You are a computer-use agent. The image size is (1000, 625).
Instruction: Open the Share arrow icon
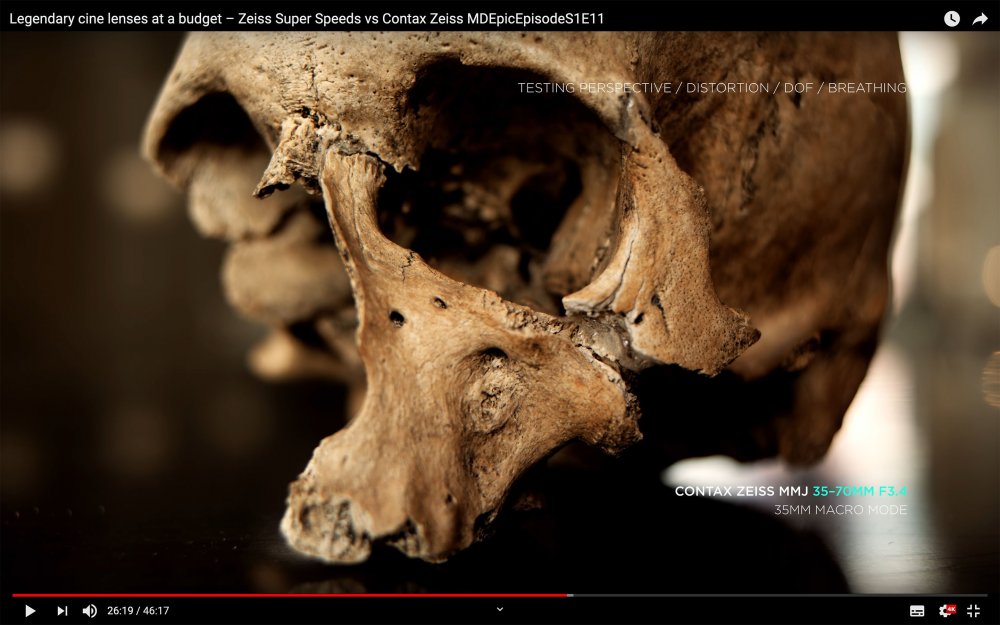980,18
